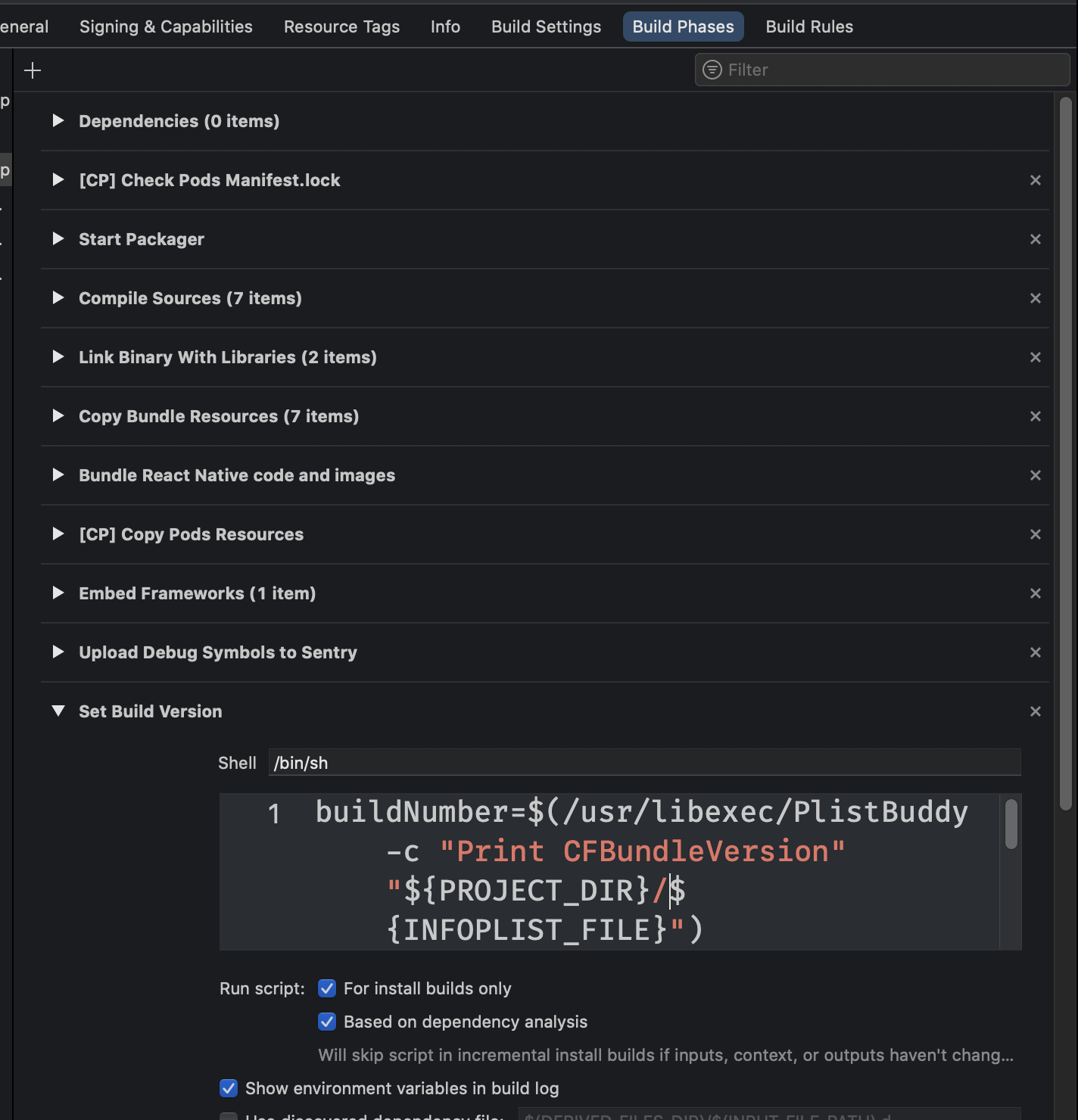This screenshot has height=1120, width=1078.
Task: Select the Start Packager phase title
Action: (142, 239)
